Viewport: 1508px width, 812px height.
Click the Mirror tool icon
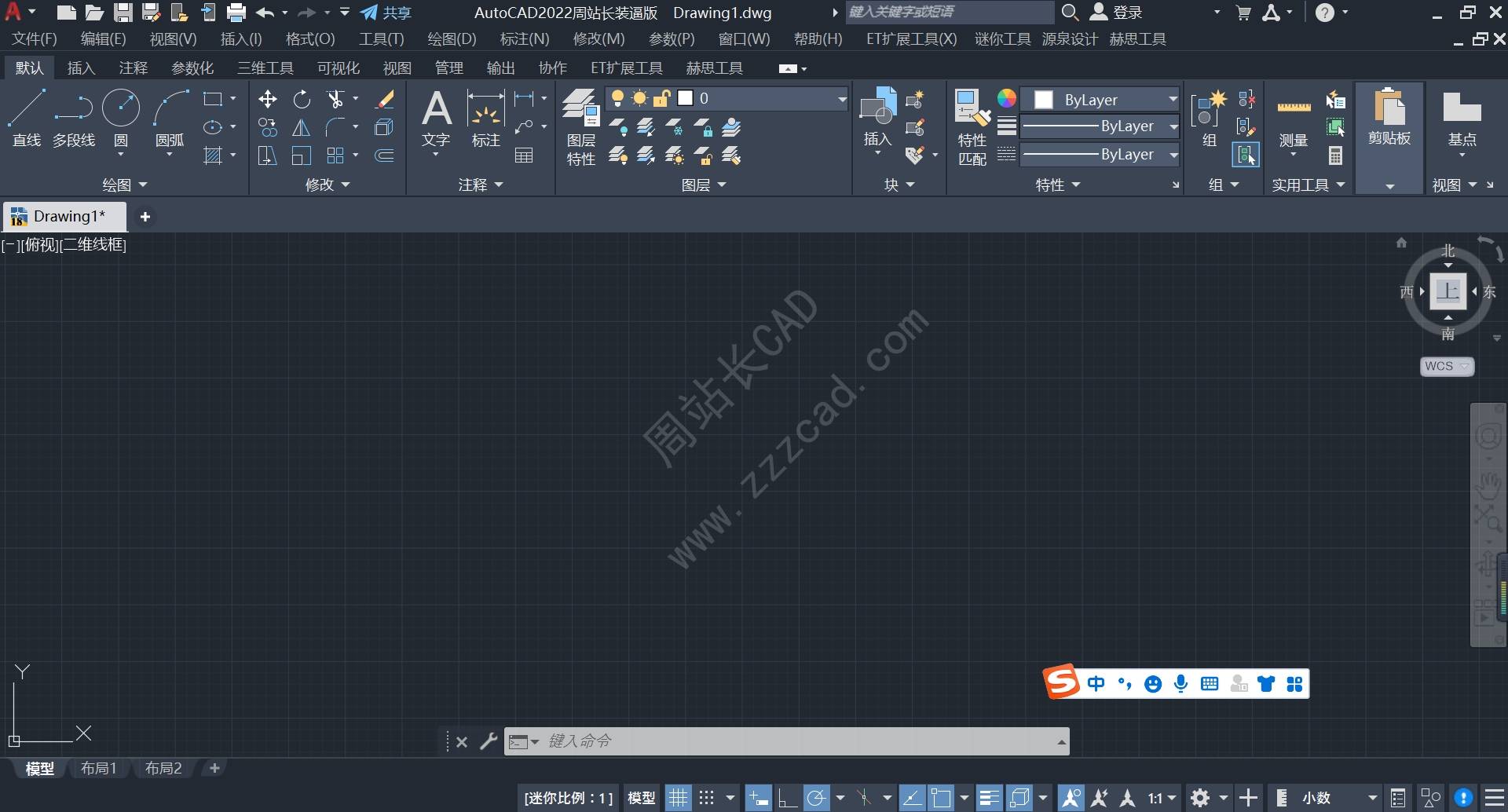(302, 127)
